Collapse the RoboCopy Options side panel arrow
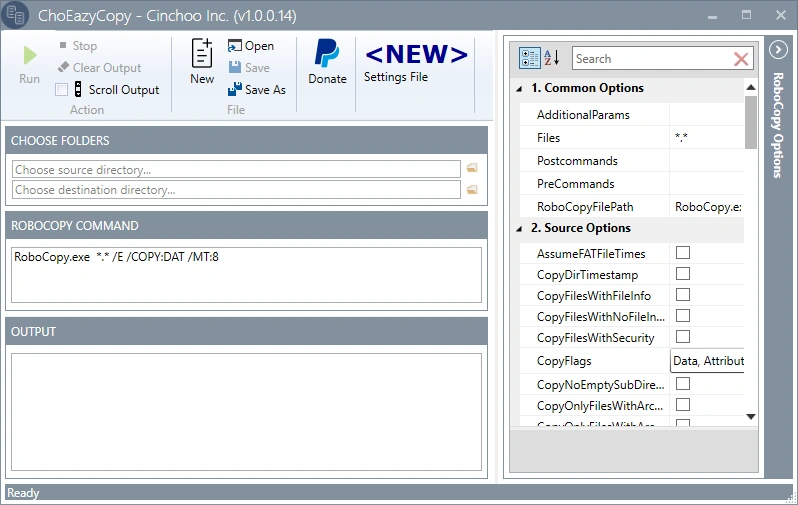Viewport: 798px width, 505px height. pos(778,50)
